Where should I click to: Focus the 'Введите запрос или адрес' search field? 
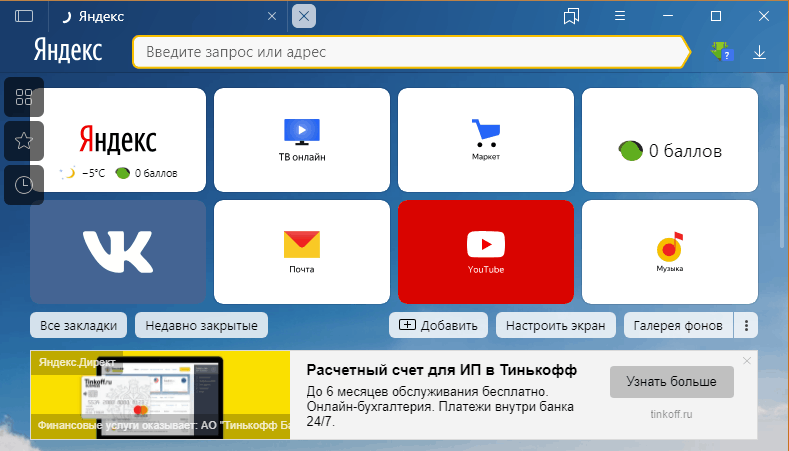point(410,52)
